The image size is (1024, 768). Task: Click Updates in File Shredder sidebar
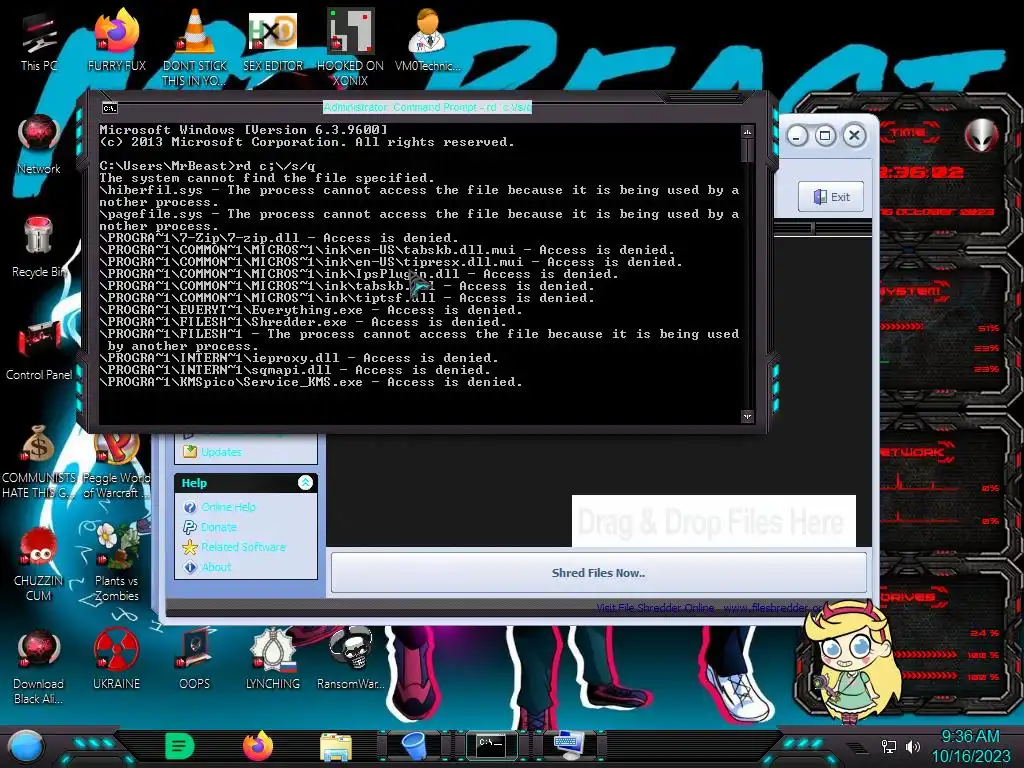pyautogui.click(x=221, y=452)
